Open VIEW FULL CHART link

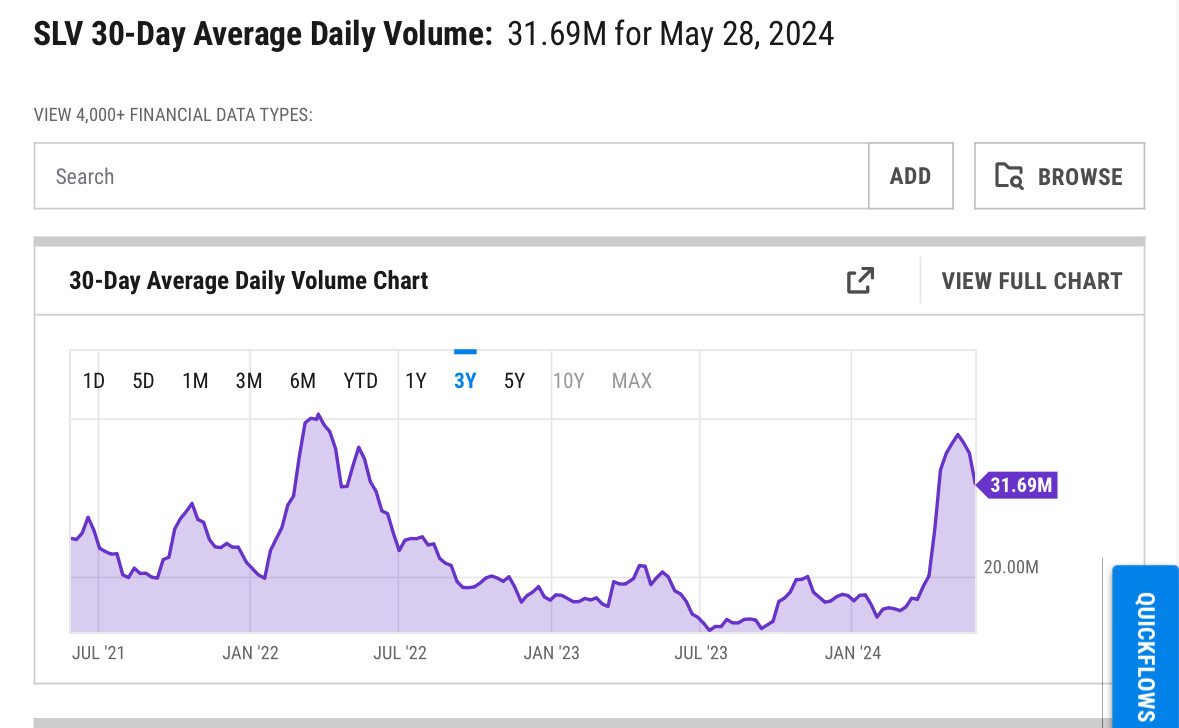coord(1032,281)
